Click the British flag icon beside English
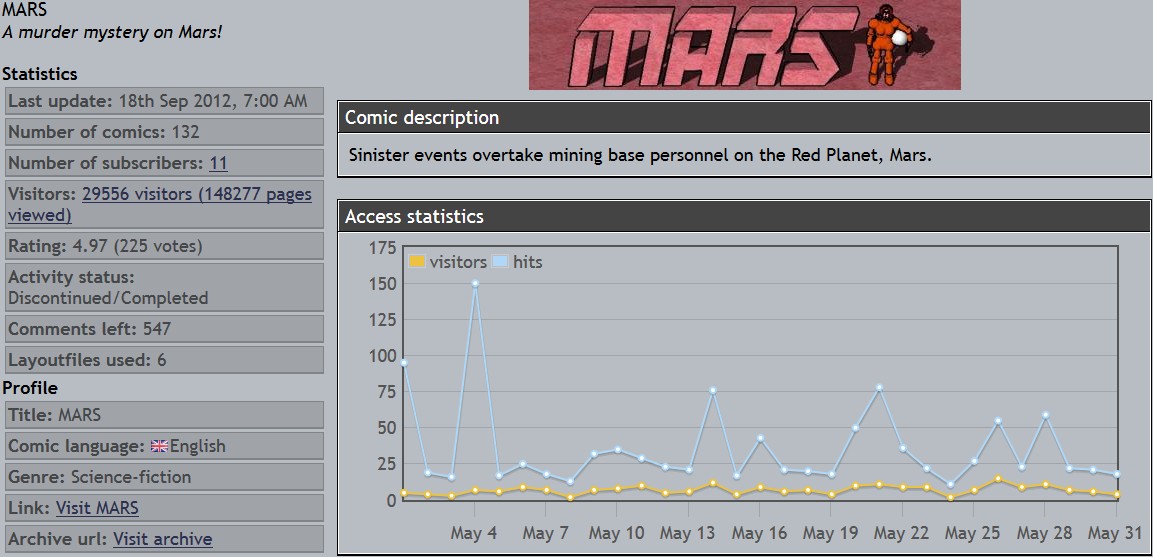The width and height of the screenshot is (1153, 557). tap(159, 446)
